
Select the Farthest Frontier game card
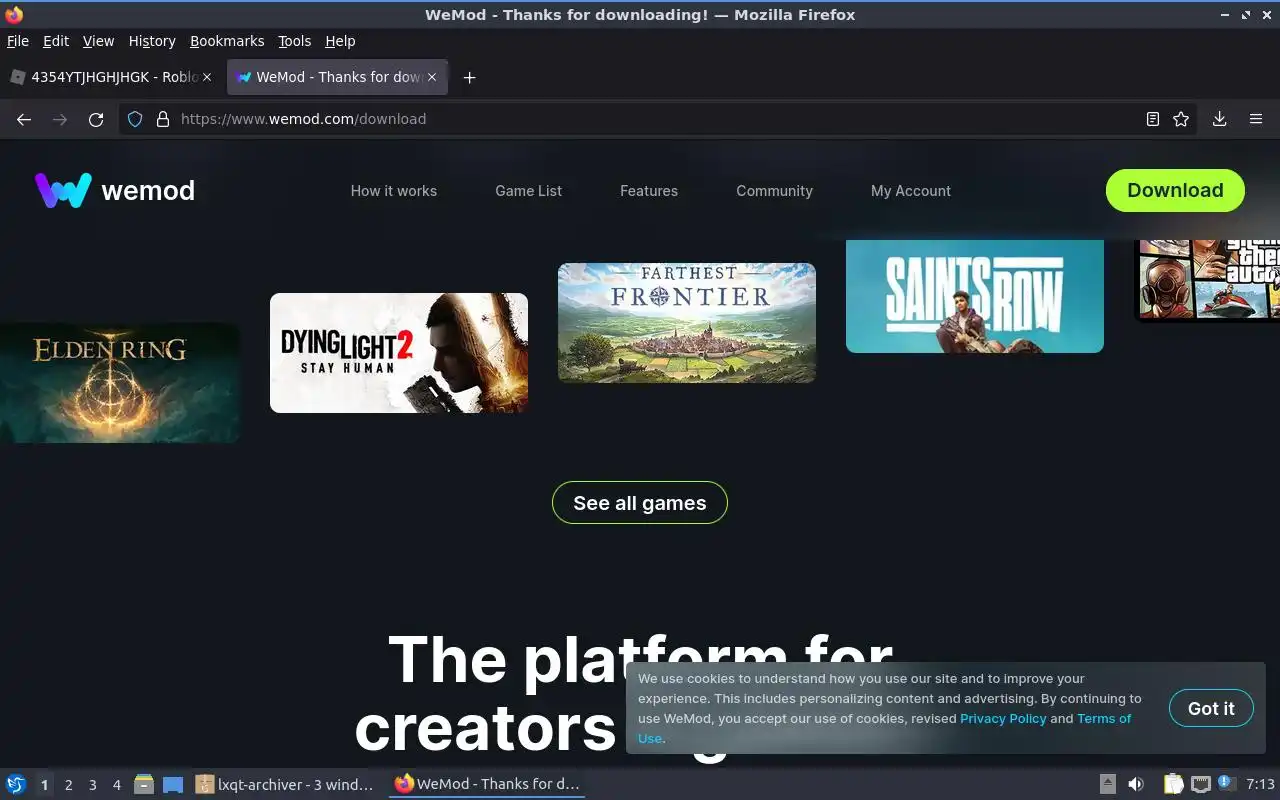click(x=687, y=323)
